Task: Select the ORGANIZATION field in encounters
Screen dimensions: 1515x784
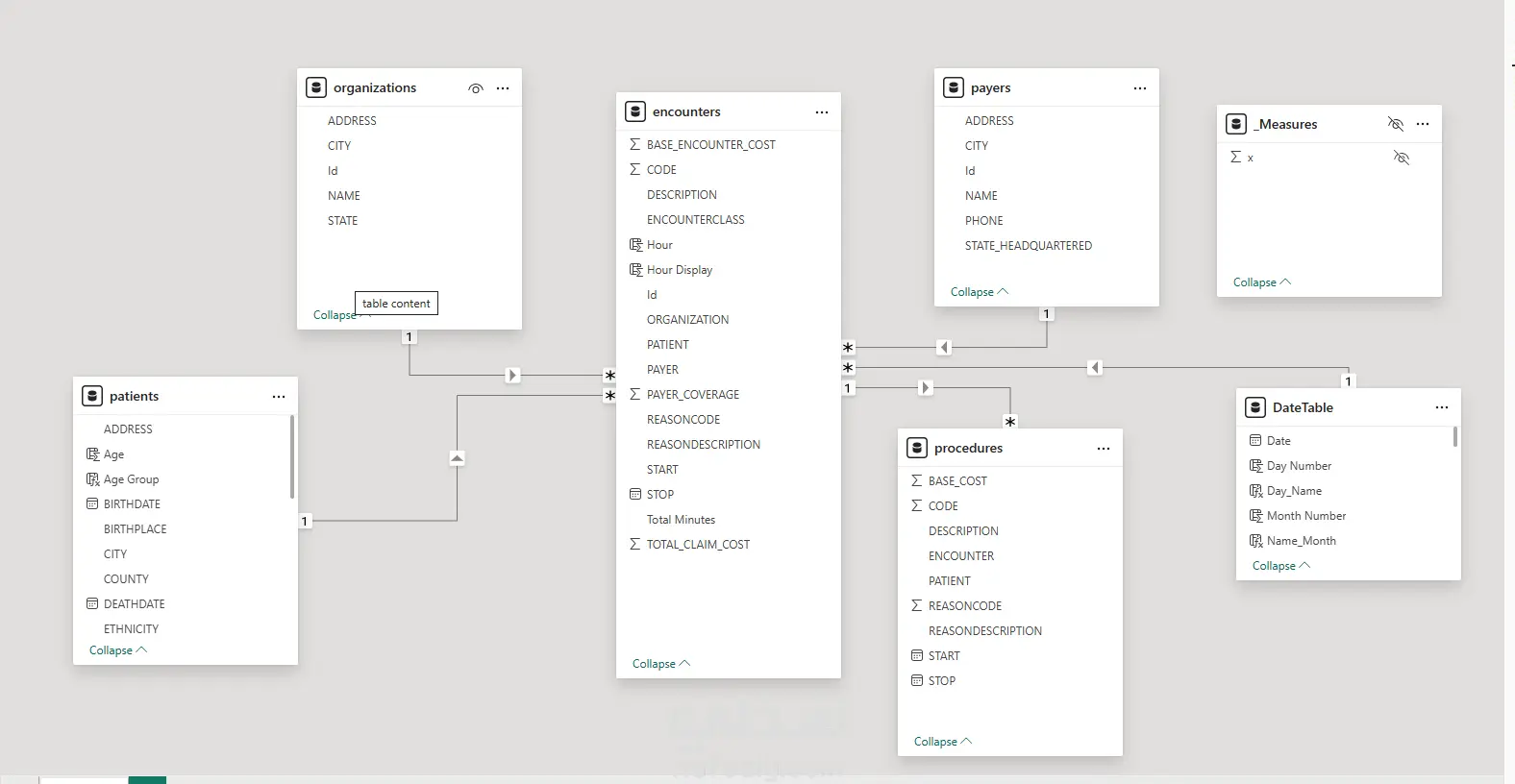Action: tap(687, 320)
